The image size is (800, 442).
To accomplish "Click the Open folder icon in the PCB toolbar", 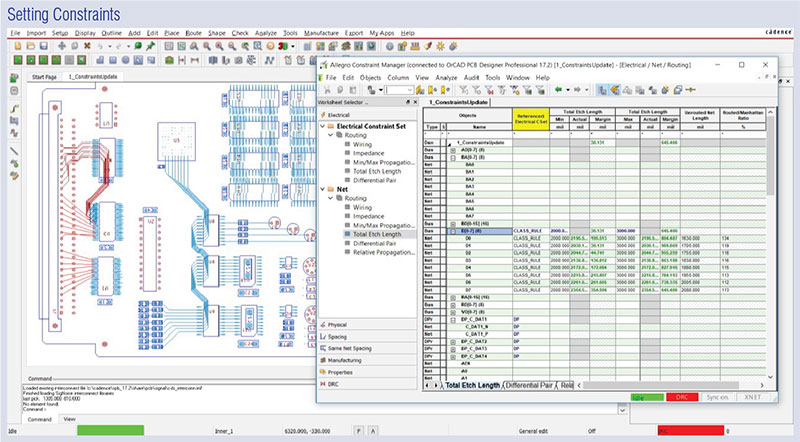I will coord(31,46).
